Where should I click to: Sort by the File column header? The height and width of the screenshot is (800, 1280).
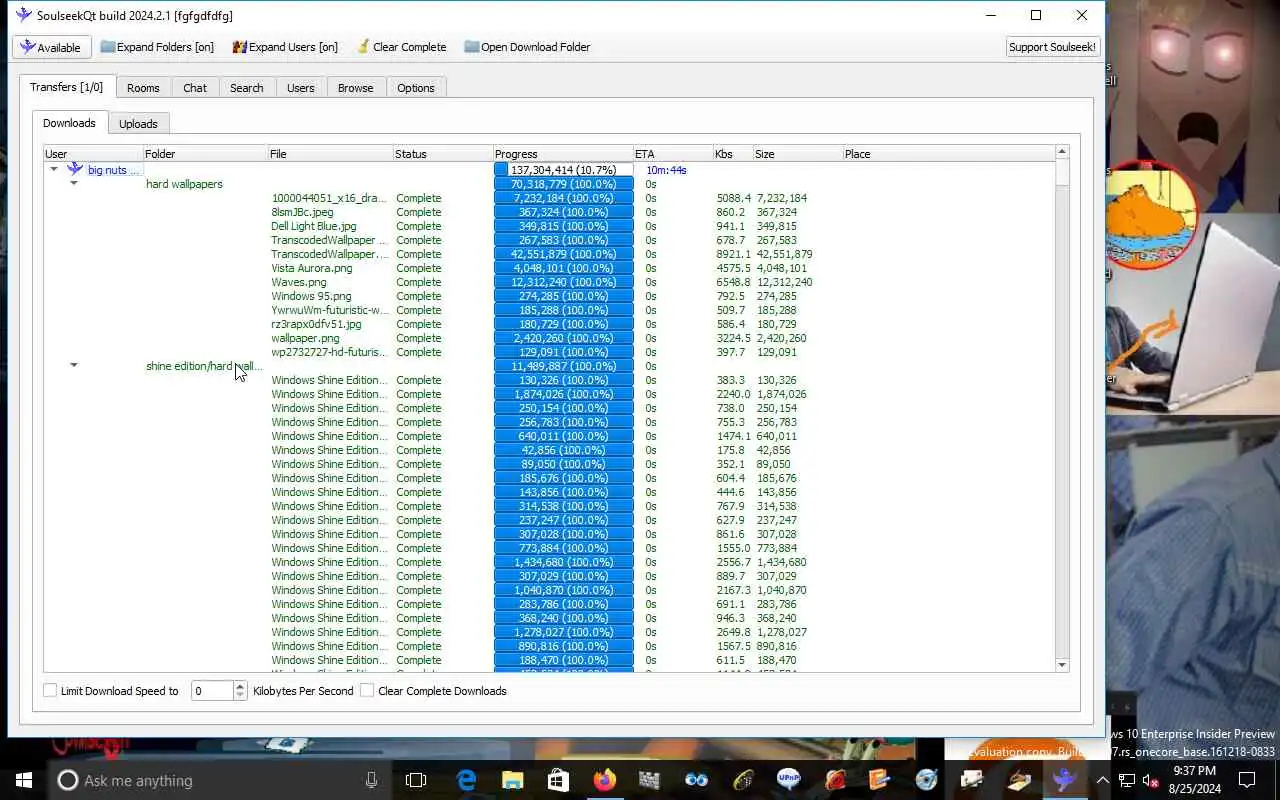coord(330,154)
